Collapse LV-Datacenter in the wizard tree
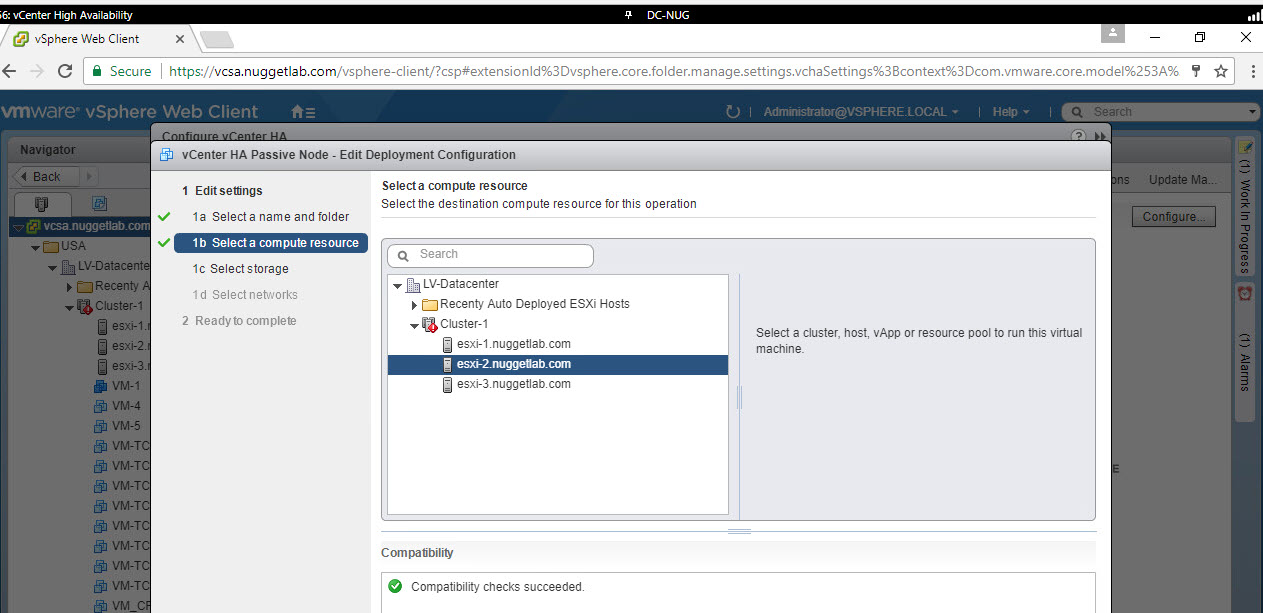1263x613 pixels. (398, 285)
